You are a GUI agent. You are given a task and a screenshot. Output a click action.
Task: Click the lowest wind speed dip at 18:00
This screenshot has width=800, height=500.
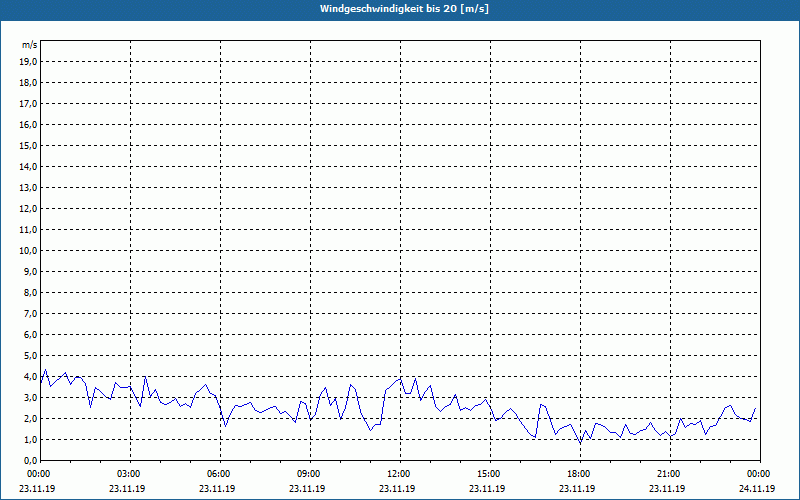click(x=581, y=443)
